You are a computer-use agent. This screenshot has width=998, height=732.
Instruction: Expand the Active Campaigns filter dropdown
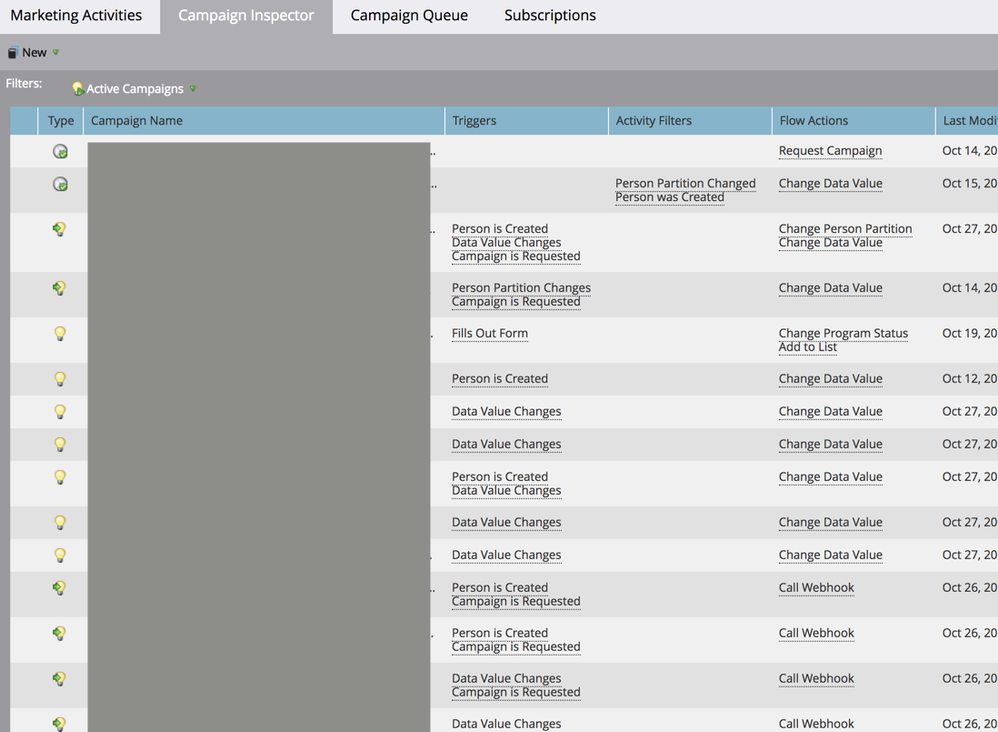[193, 89]
